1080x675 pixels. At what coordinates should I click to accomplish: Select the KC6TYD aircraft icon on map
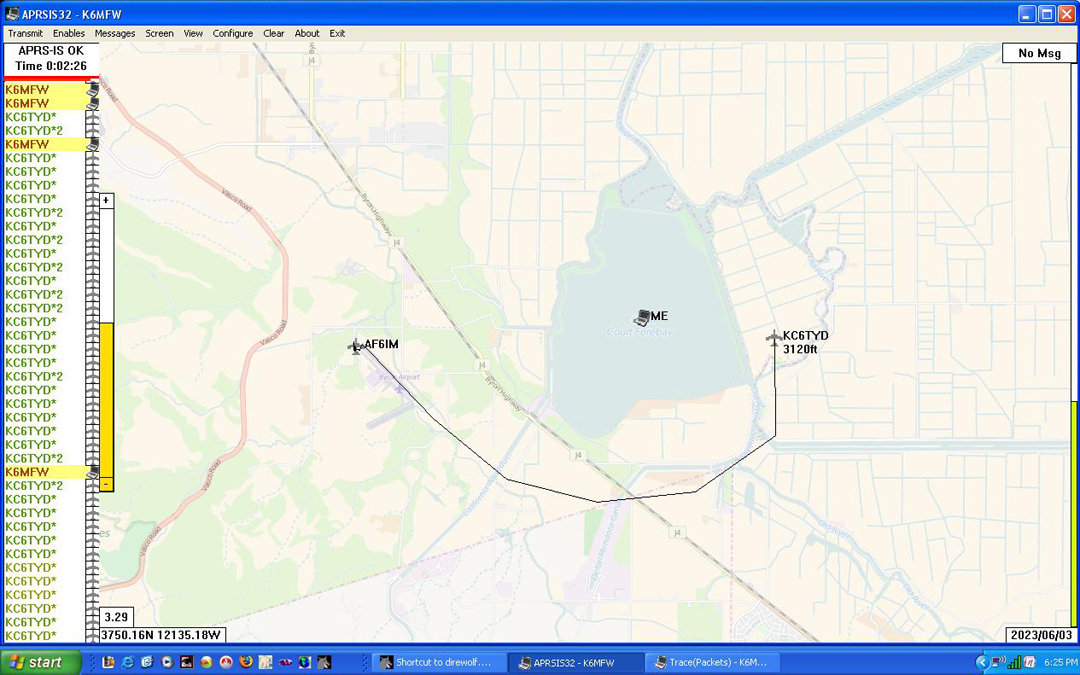point(774,339)
